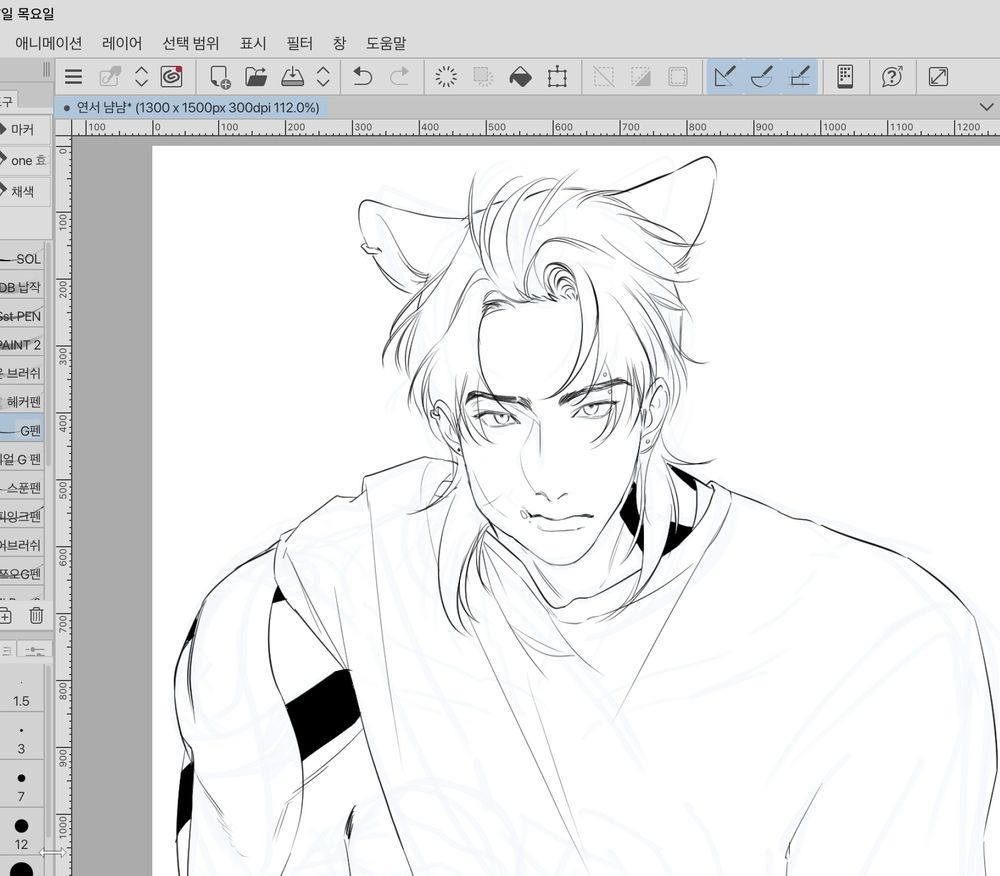
Task: Click Clear outside selection icon
Action: tap(483, 77)
